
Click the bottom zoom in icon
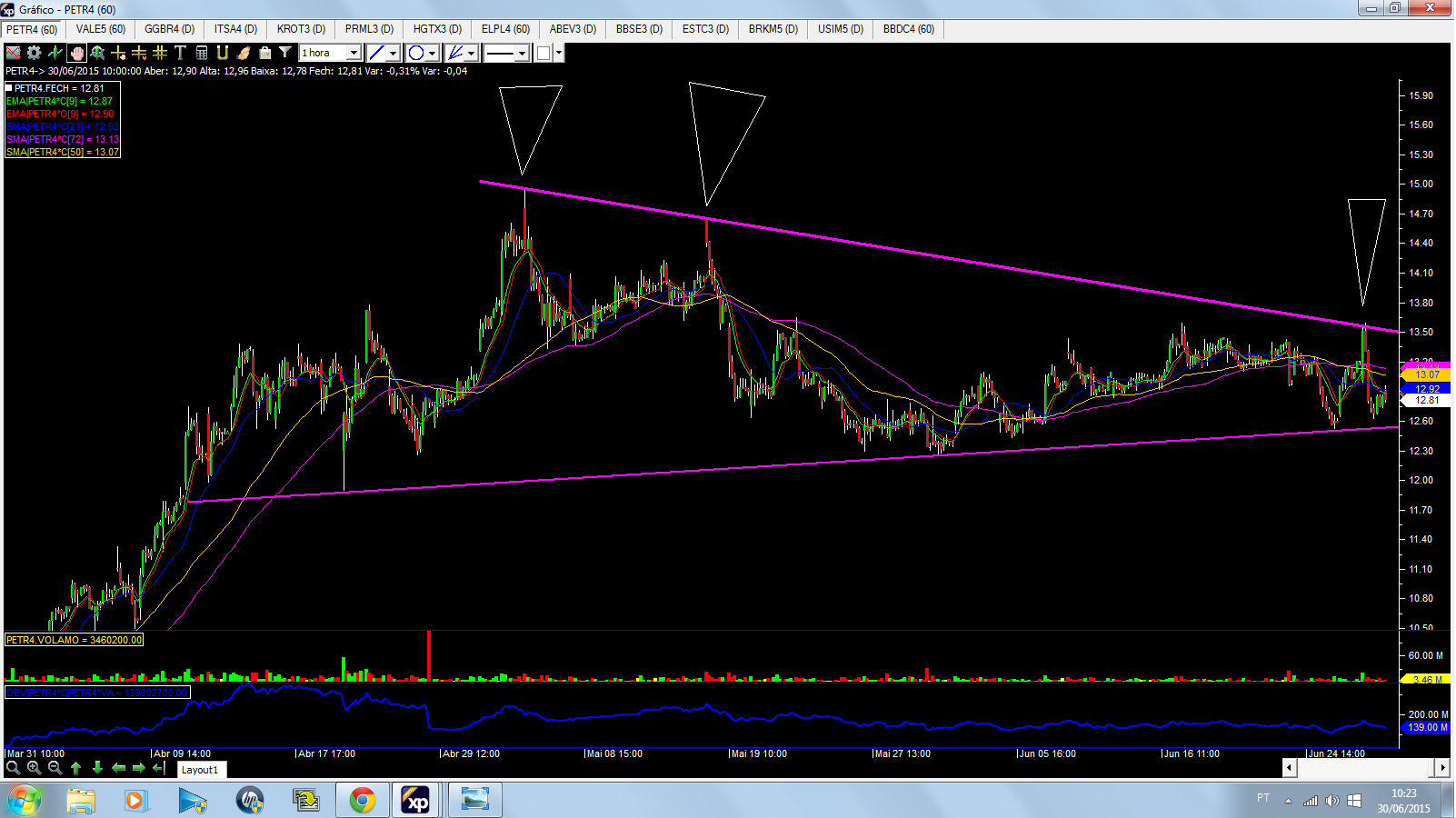34,768
